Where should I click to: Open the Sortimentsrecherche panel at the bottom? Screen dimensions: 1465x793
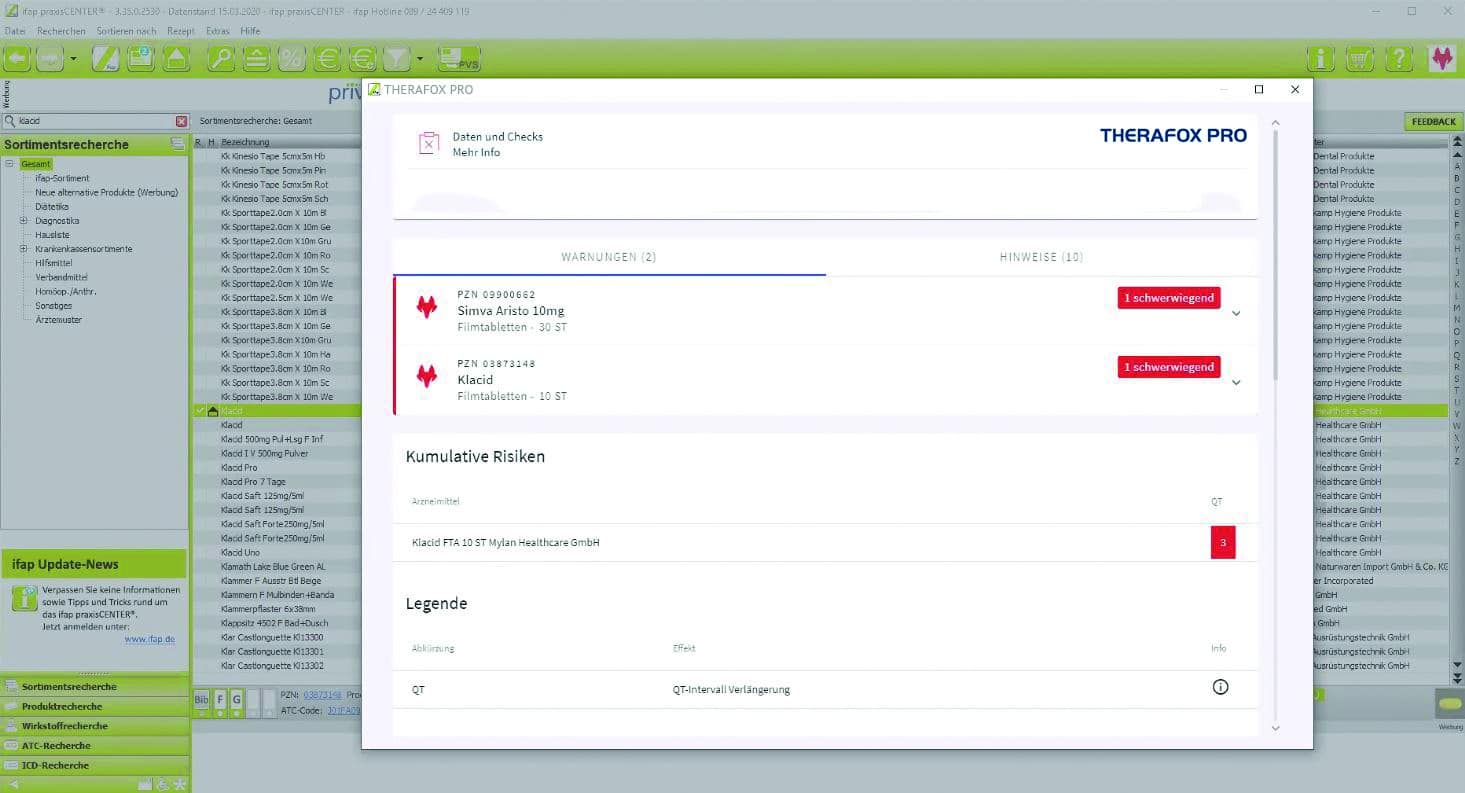[x=95, y=687]
